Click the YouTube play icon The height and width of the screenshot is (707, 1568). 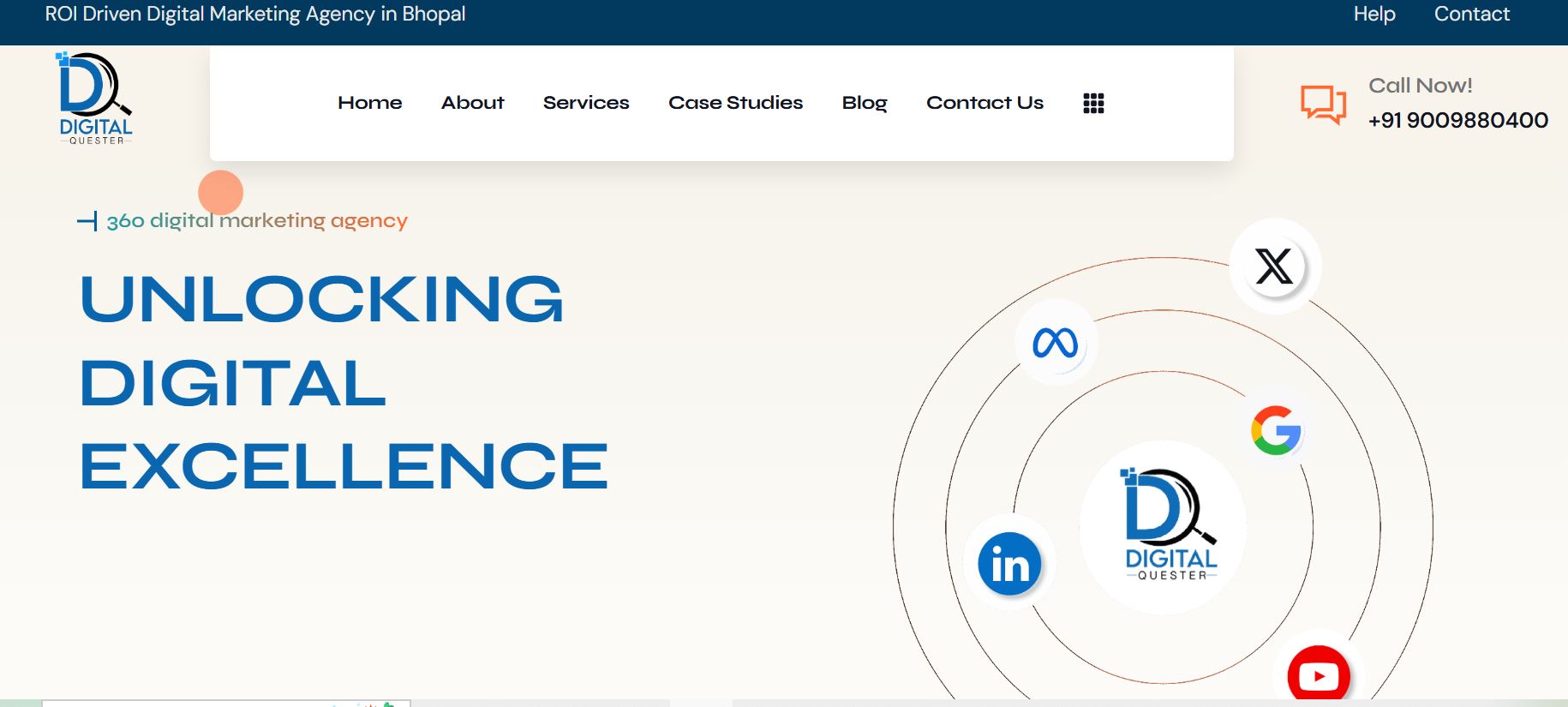point(1318,675)
